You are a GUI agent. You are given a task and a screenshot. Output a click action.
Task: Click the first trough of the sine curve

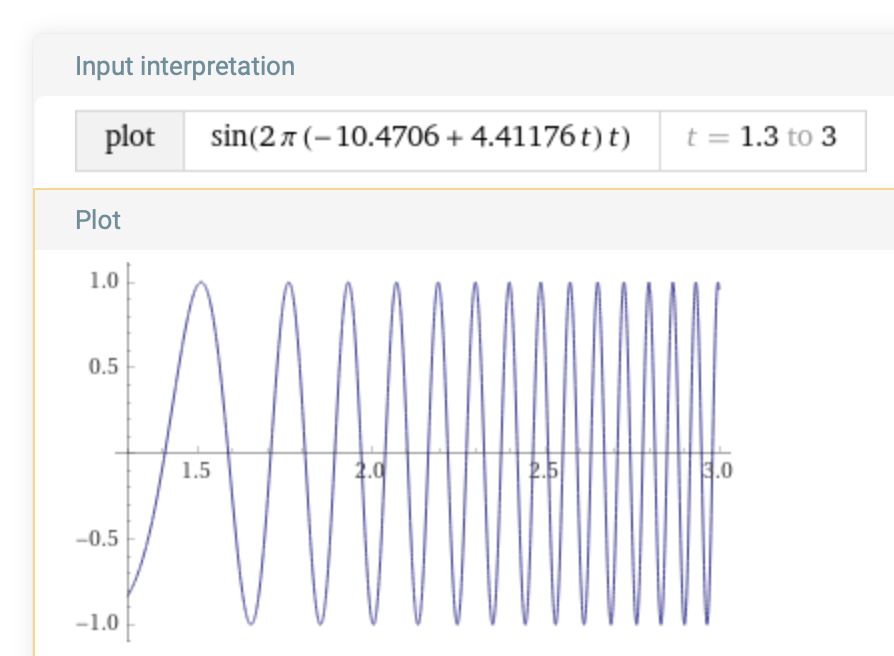click(251, 624)
